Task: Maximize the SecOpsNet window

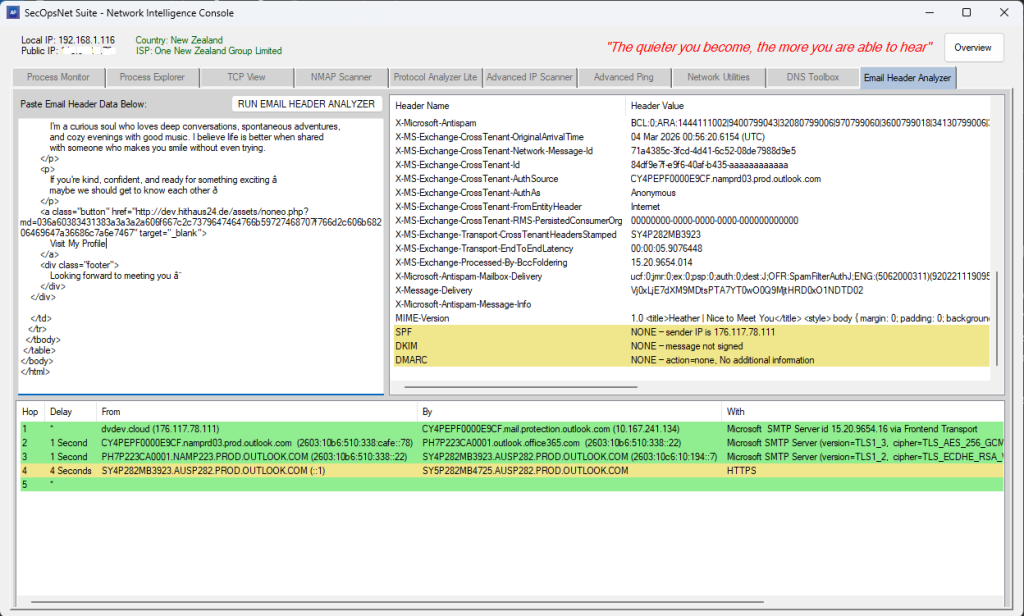Action: click(966, 13)
